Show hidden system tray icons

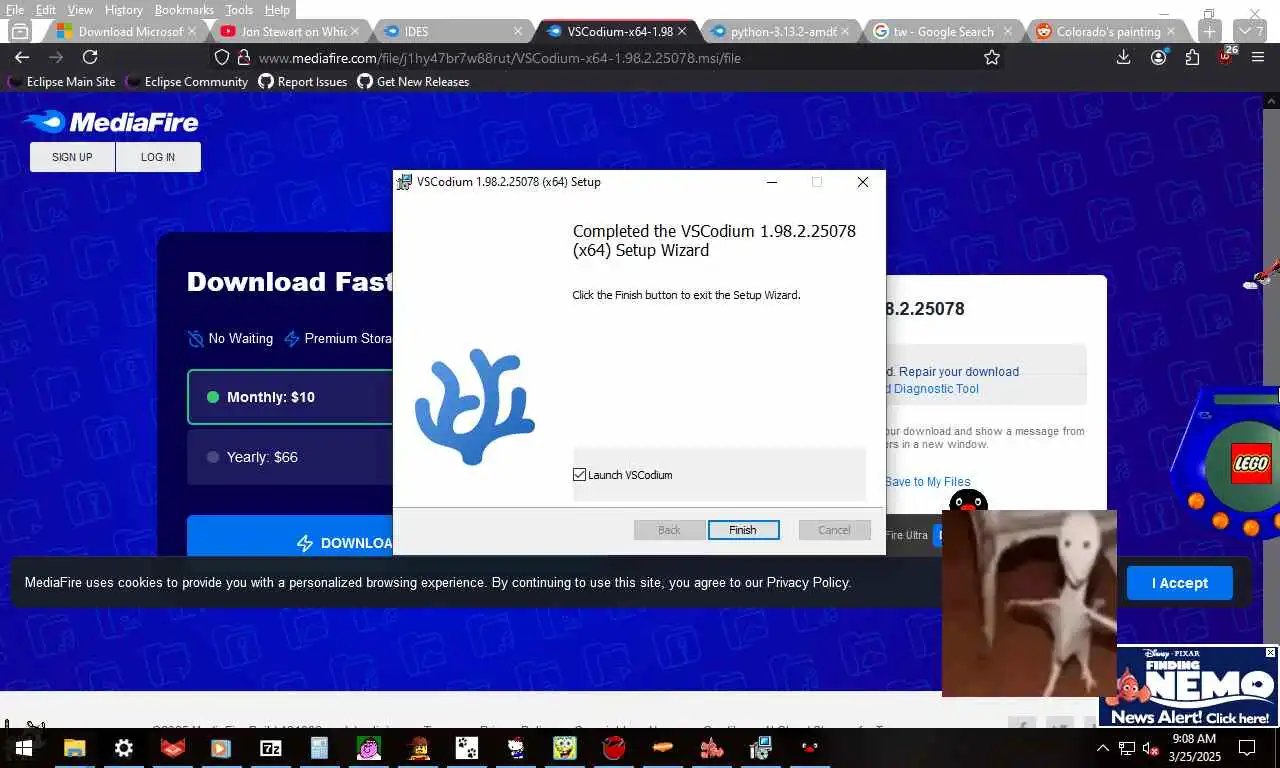[x=1103, y=747]
